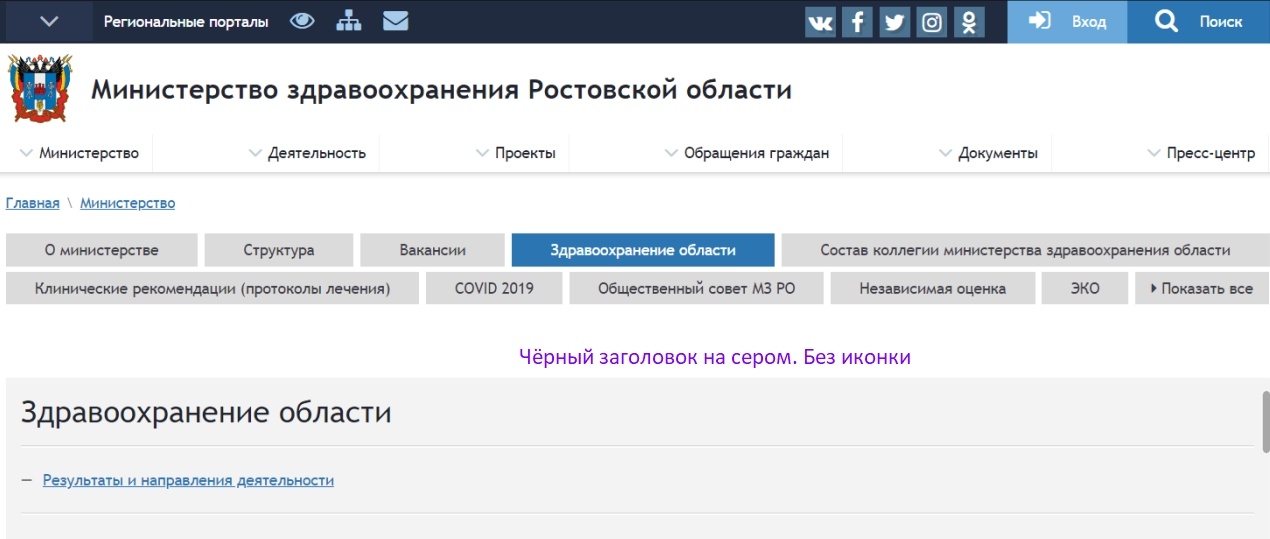Open Результаты и направления деятельности link

coord(188,481)
